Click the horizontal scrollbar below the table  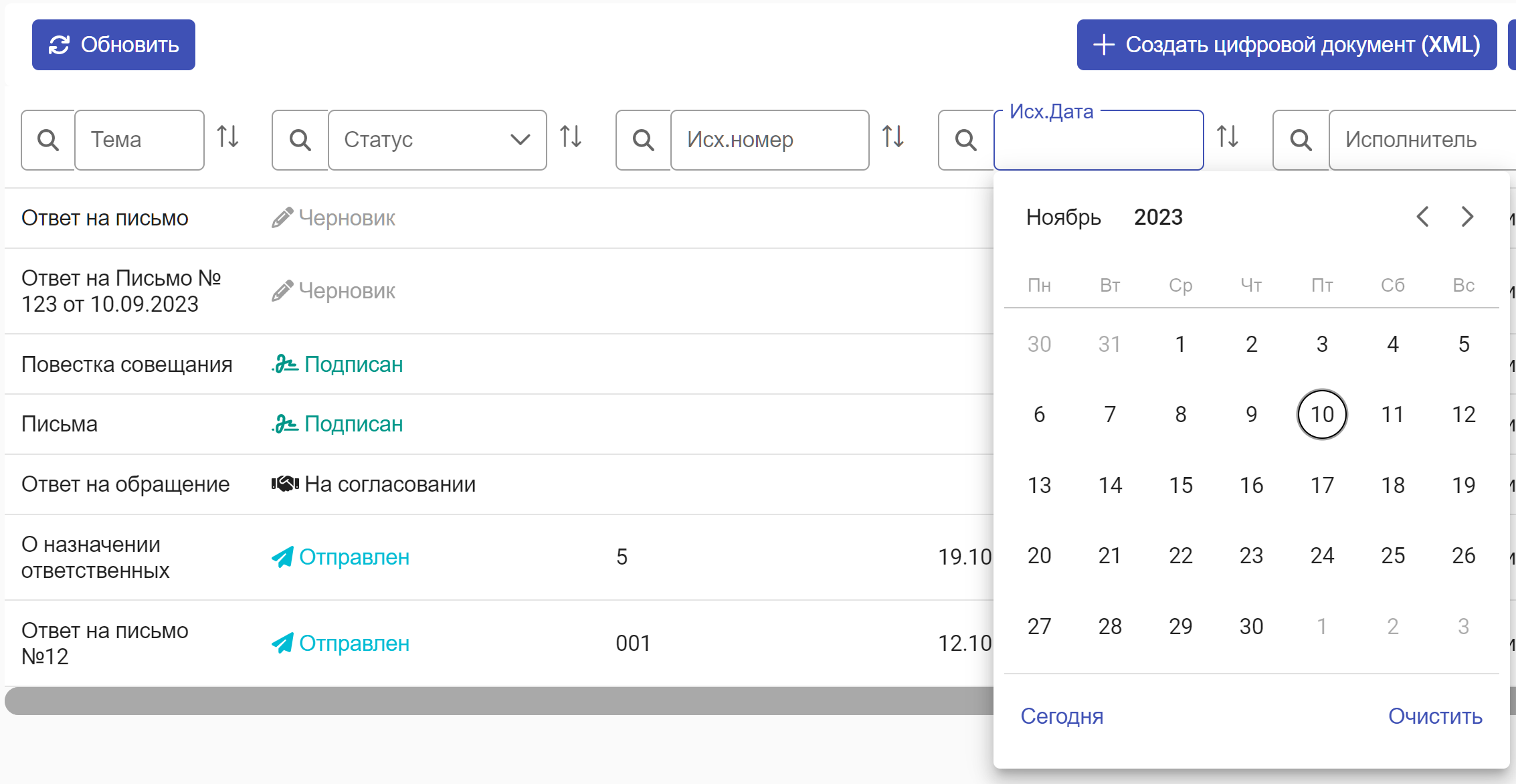(x=499, y=701)
